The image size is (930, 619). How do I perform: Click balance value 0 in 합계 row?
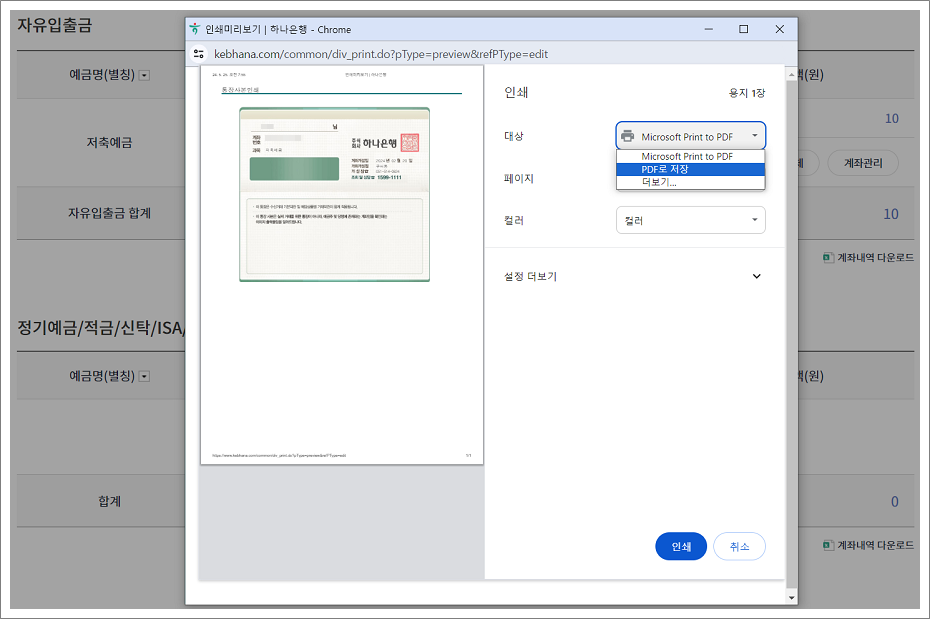894,502
